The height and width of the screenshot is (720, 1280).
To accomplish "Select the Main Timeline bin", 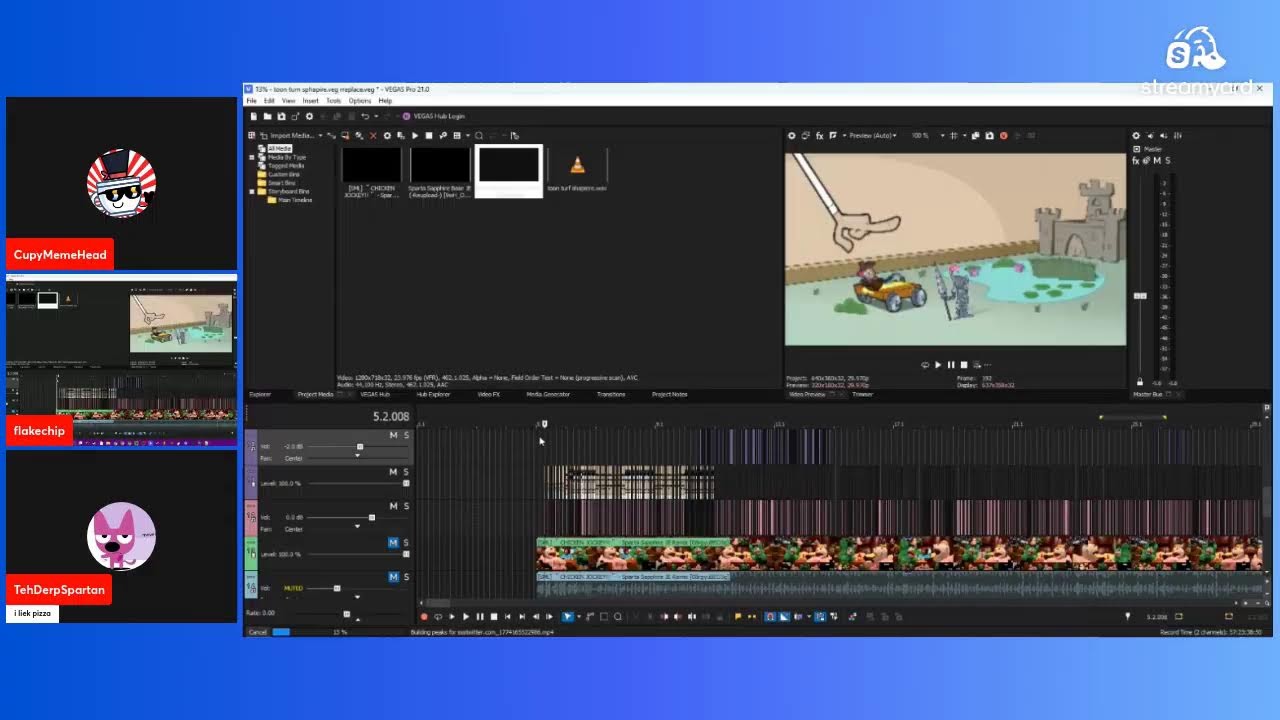I will pyautogui.click(x=295, y=200).
